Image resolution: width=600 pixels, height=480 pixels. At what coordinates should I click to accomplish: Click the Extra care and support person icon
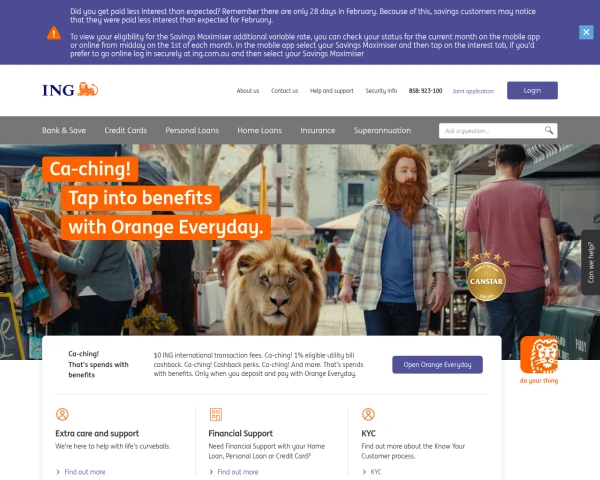(62, 414)
